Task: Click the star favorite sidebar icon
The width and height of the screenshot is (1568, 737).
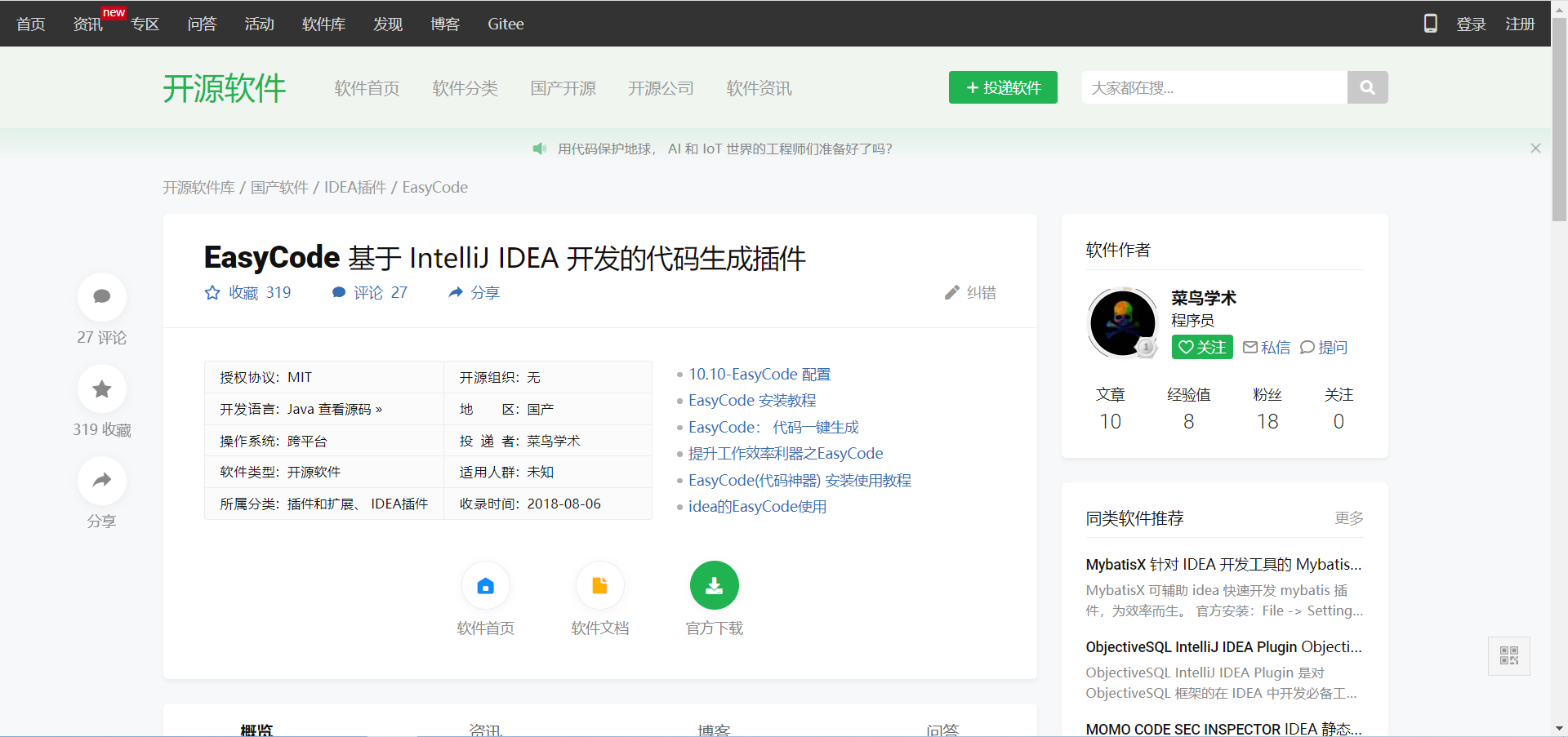Action: (102, 389)
